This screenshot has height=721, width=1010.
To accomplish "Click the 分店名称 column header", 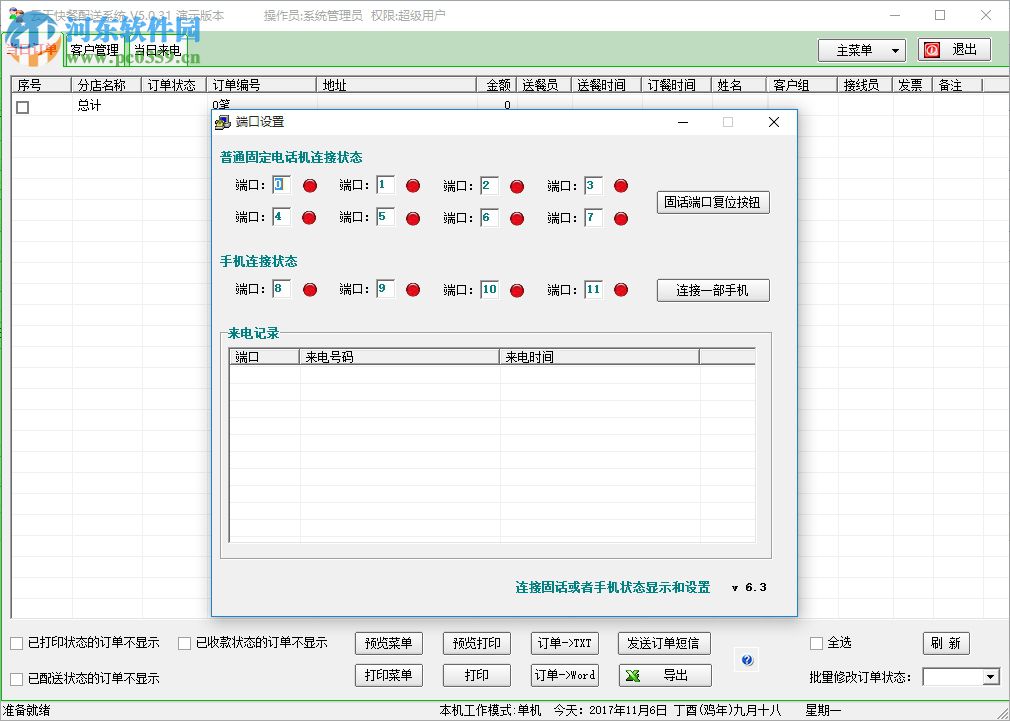I will pyautogui.click(x=106, y=85).
